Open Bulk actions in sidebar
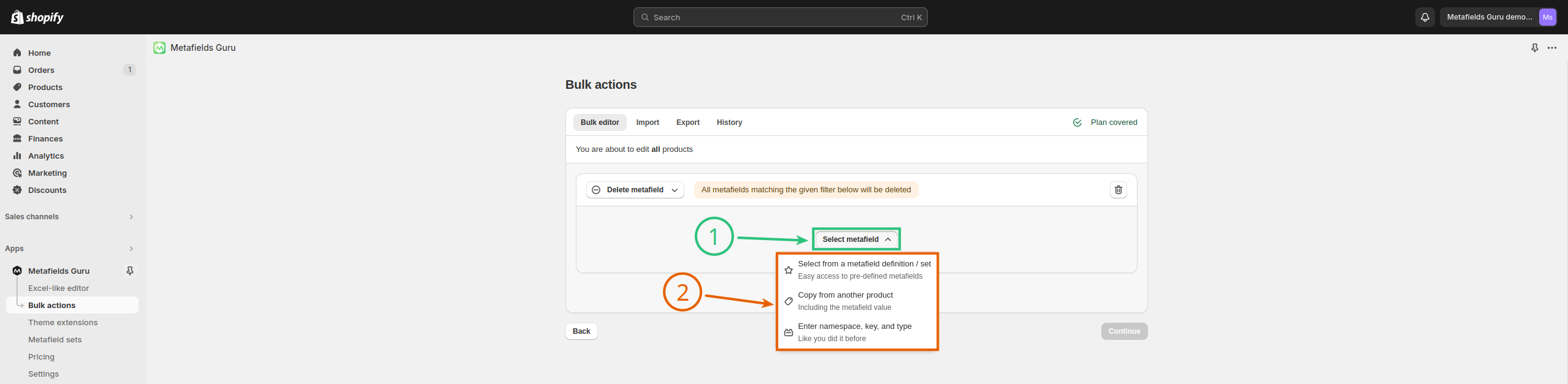The image size is (1568, 384). tap(72, 305)
